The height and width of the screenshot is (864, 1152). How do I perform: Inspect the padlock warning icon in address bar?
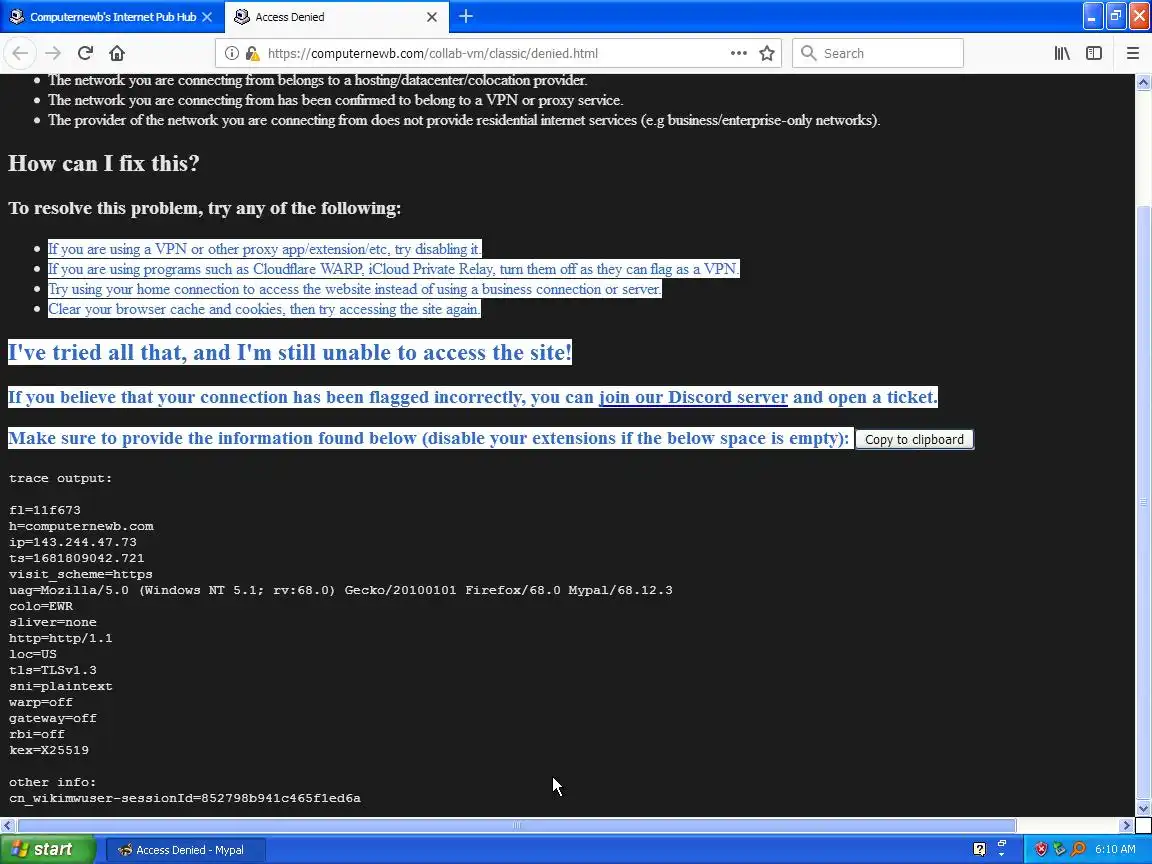pyautogui.click(x=253, y=53)
